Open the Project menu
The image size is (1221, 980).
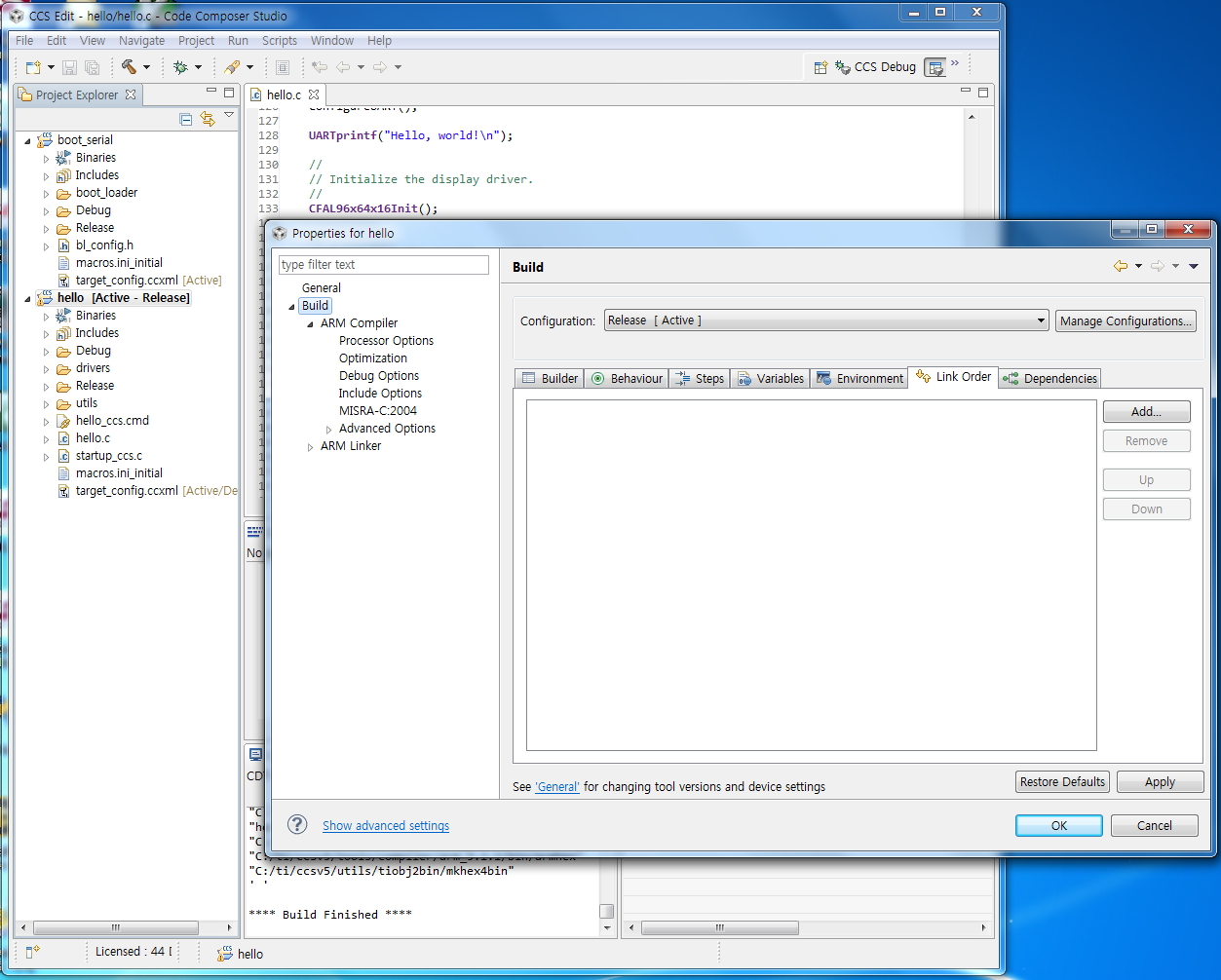point(196,40)
